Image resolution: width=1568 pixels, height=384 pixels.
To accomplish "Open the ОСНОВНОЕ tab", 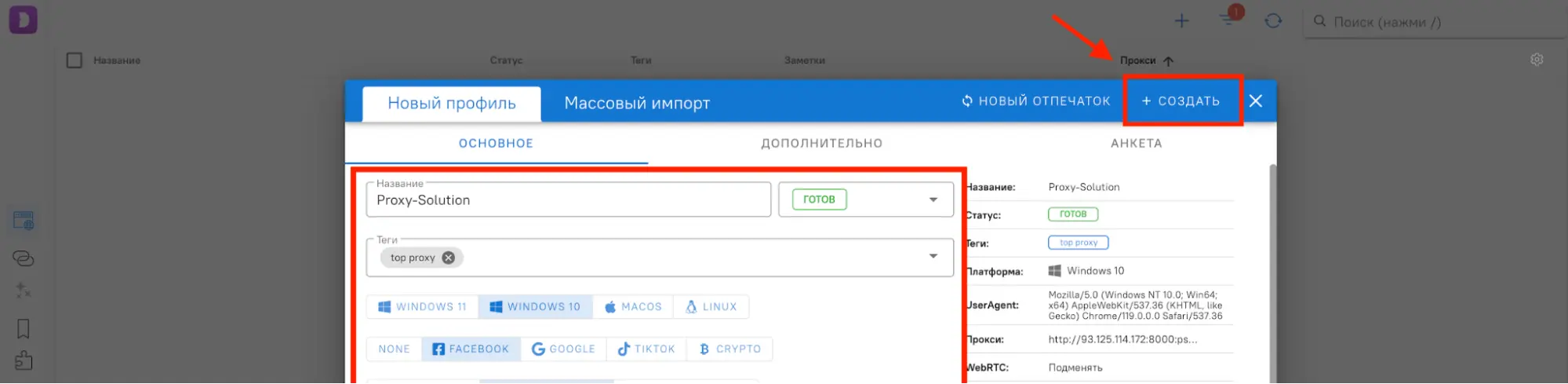I will pyautogui.click(x=497, y=144).
